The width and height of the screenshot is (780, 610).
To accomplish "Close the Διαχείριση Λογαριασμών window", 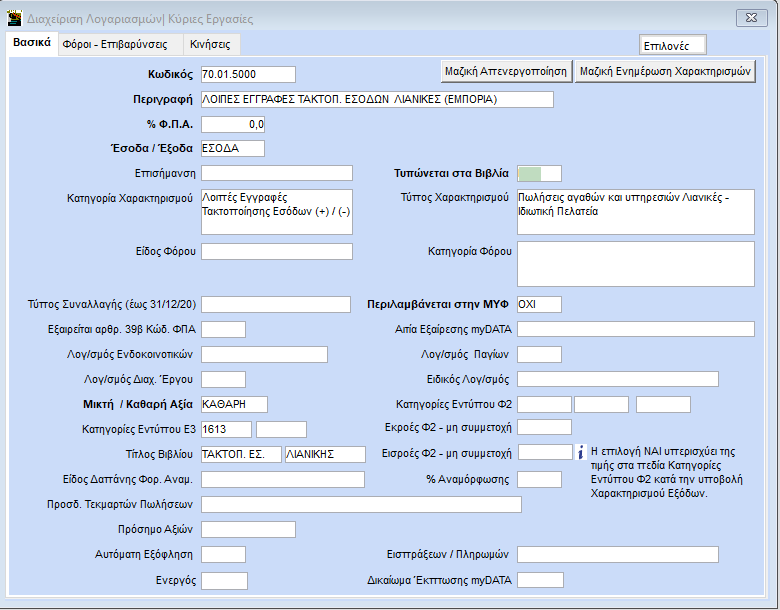I will pyautogui.click(x=751, y=18).
